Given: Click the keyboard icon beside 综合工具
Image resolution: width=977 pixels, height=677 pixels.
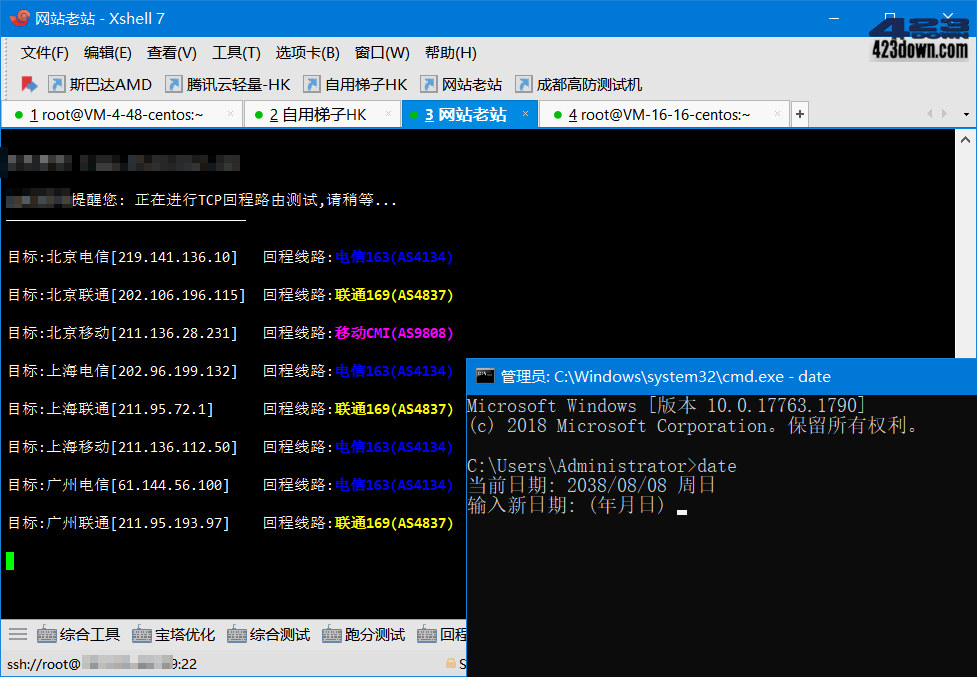Looking at the screenshot, I should coord(45,633).
